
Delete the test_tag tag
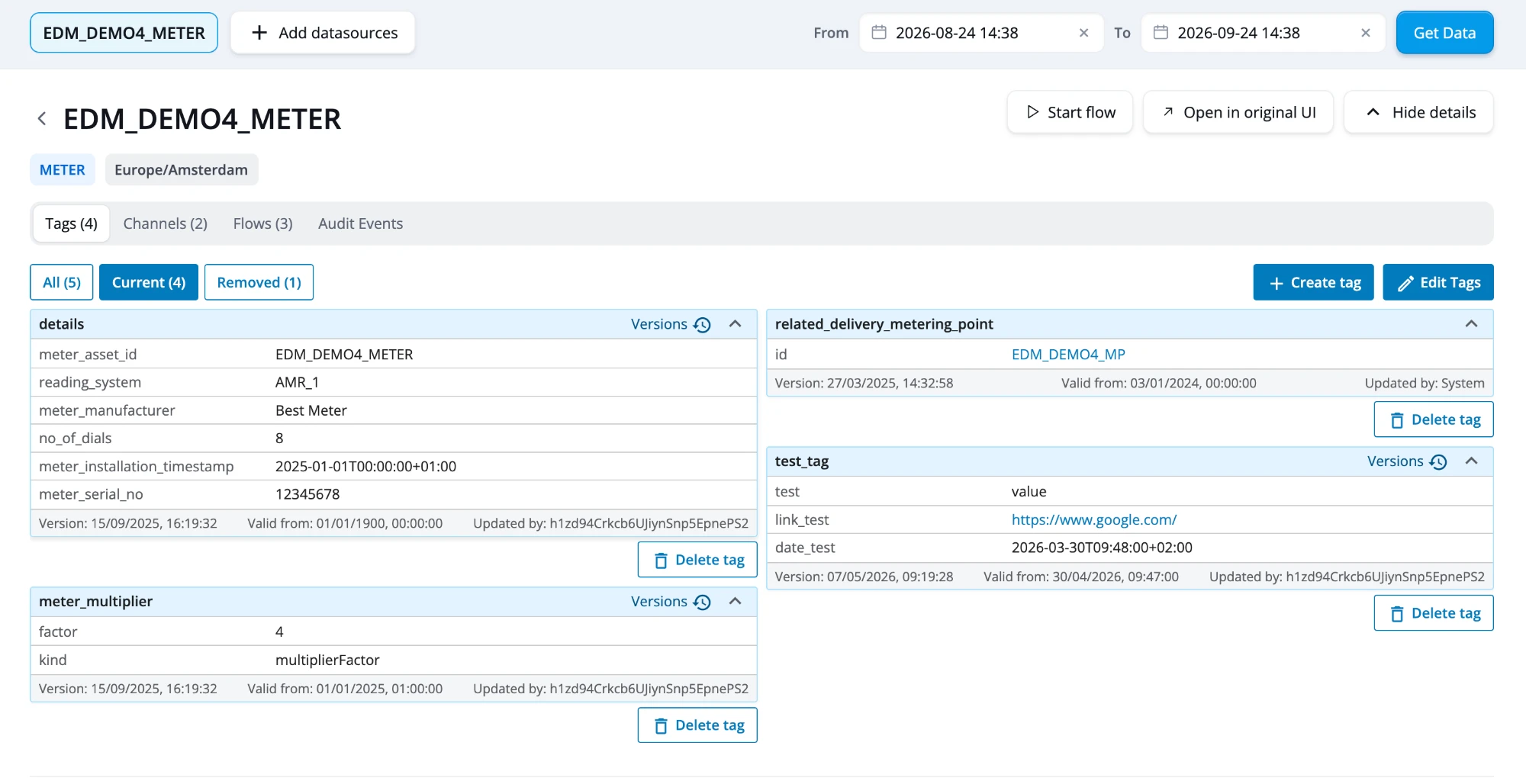click(x=1434, y=613)
